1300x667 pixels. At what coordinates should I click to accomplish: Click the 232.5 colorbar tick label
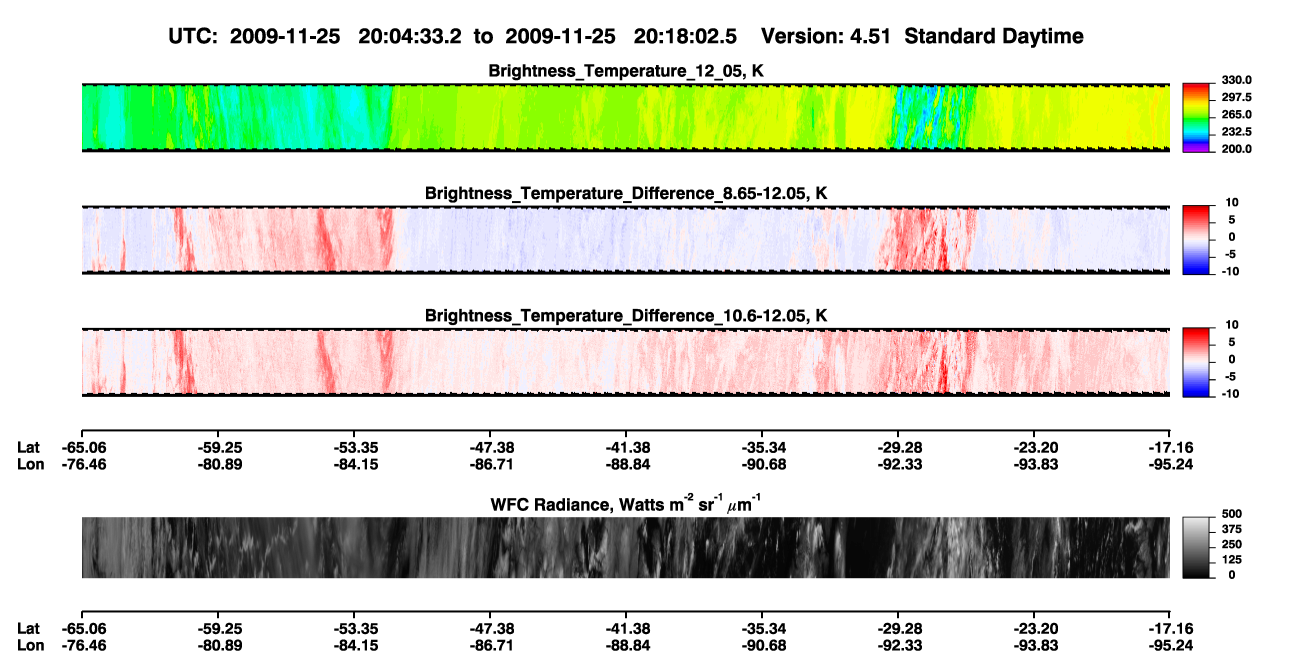(1238, 132)
